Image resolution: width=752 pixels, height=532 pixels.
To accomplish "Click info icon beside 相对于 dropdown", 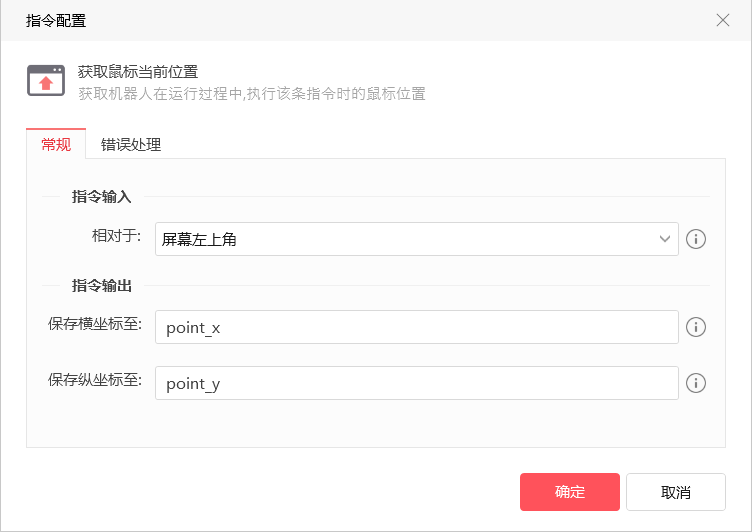I will [x=696, y=239].
